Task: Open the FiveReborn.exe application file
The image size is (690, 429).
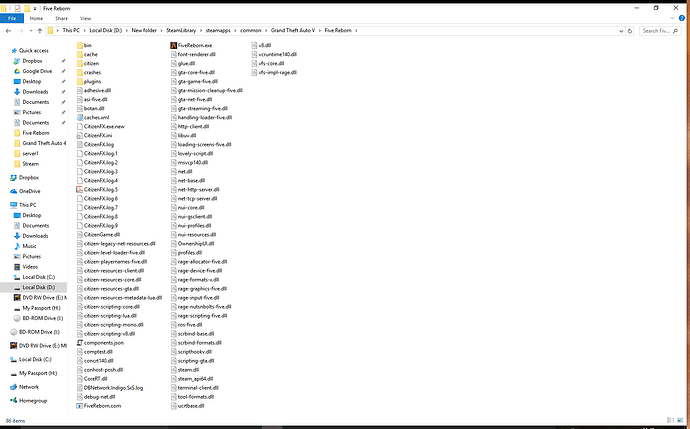Action: pos(191,45)
